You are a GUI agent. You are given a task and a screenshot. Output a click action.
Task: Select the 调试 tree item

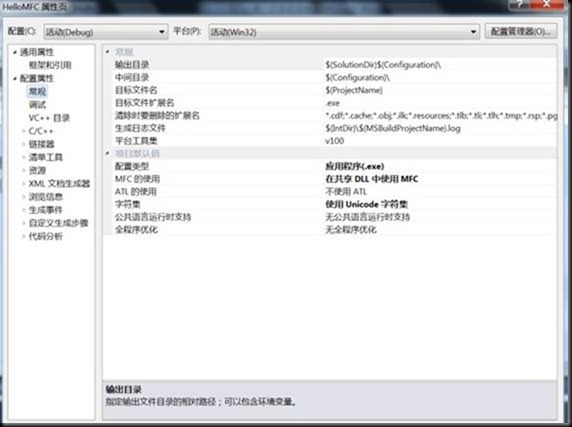[x=37, y=105]
